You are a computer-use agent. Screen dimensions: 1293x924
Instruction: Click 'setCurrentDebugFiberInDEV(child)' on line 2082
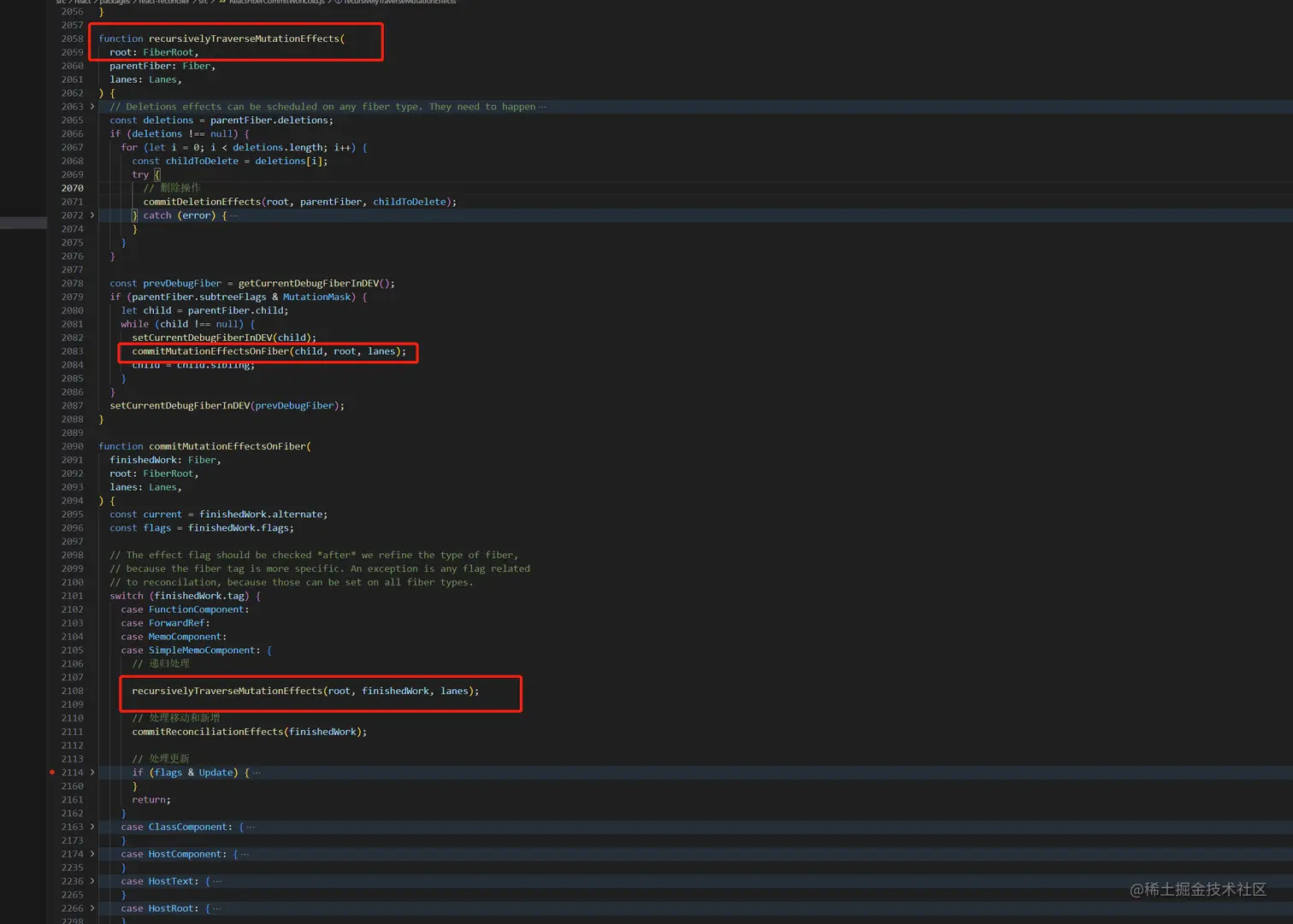point(221,338)
